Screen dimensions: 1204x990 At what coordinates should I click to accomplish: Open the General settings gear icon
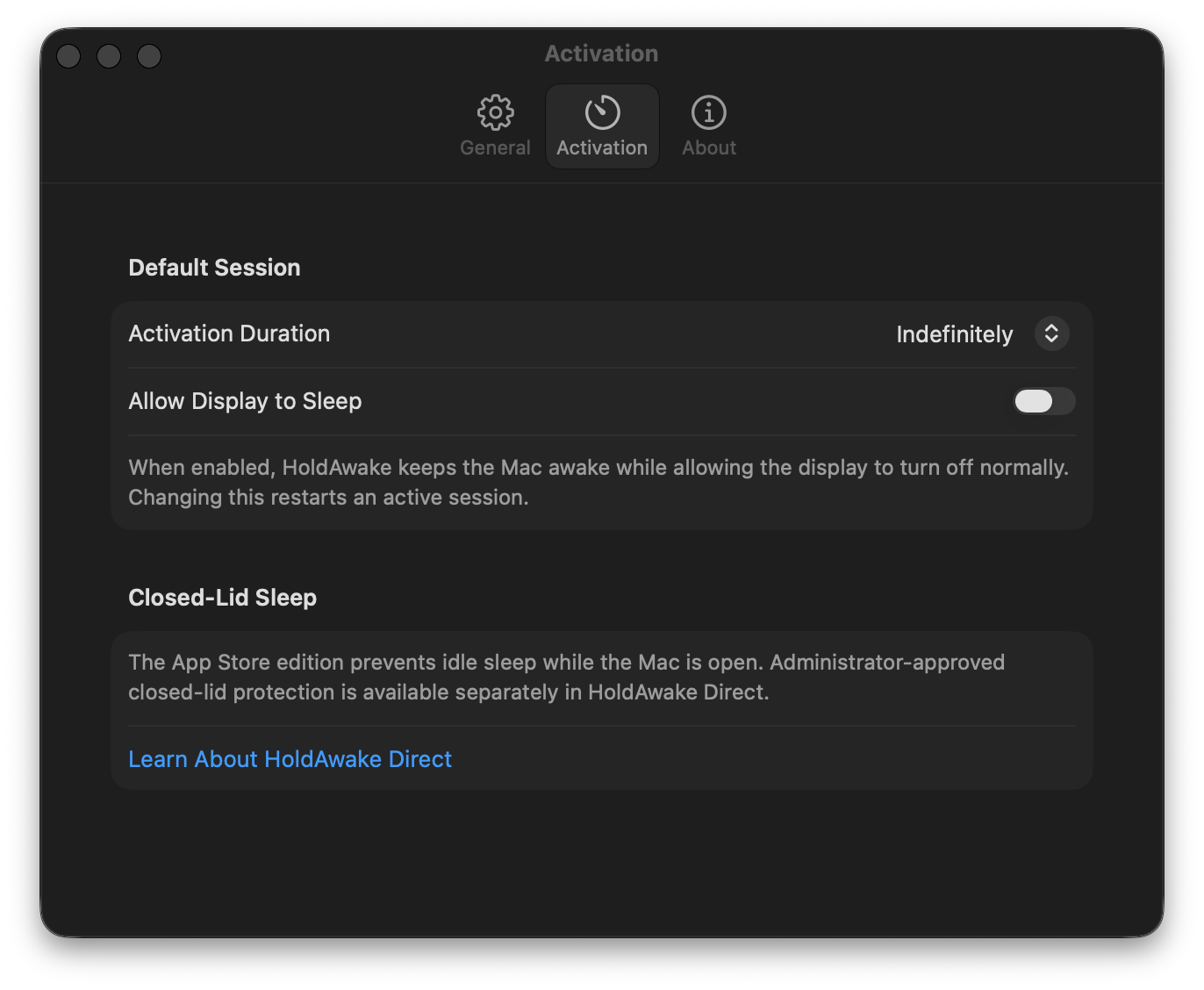click(x=495, y=112)
